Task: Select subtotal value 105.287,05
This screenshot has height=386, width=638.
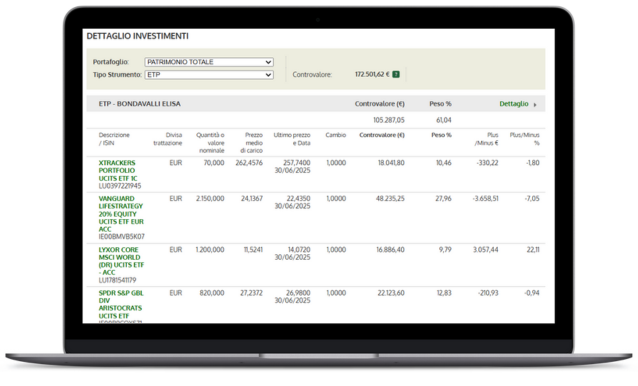Action: coord(389,120)
